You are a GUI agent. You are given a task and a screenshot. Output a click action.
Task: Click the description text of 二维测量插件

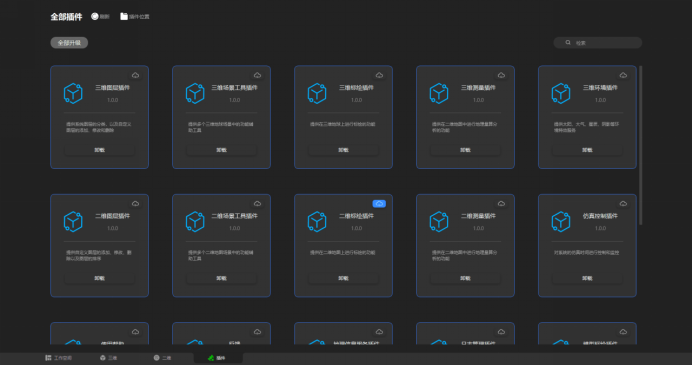click(x=465, y=255)
